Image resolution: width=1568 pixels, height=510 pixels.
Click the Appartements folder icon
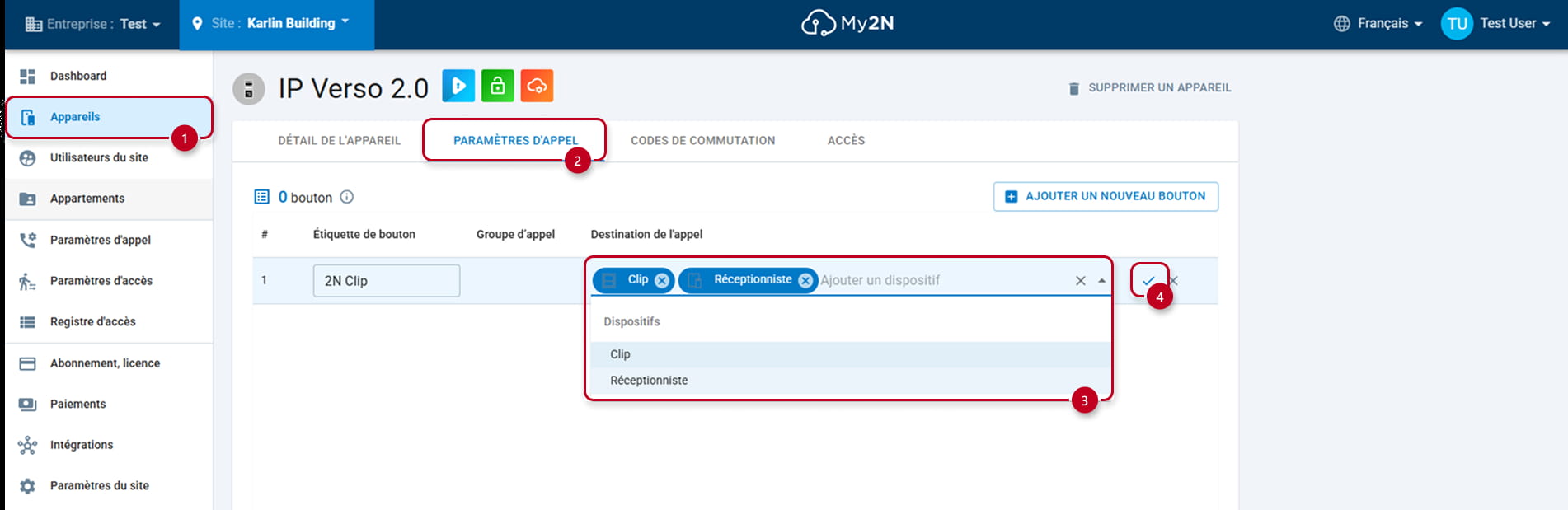tap(27, 199)
